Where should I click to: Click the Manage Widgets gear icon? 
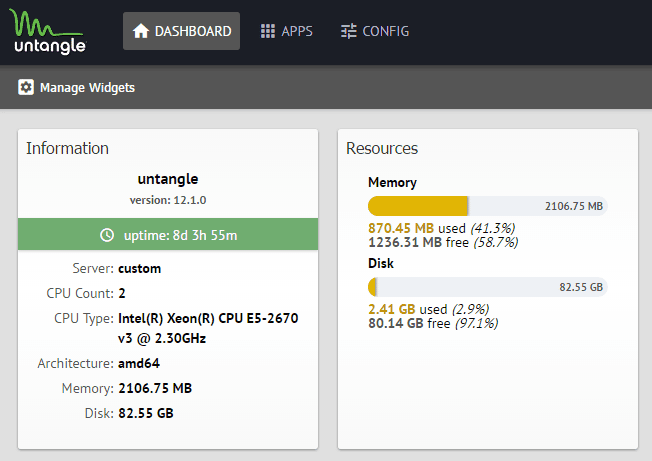26,88
